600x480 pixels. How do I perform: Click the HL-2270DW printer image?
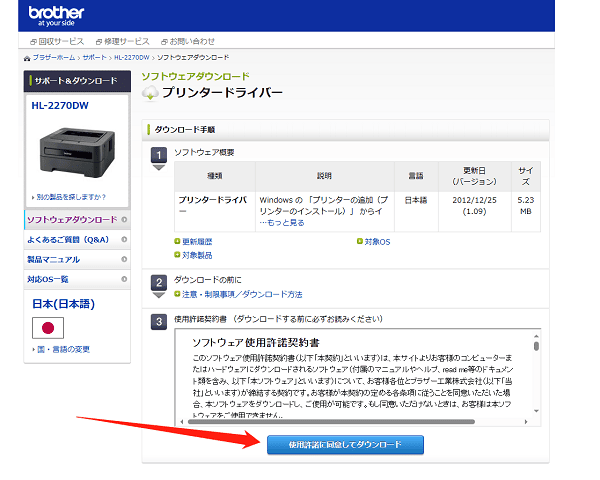[77, 152]
